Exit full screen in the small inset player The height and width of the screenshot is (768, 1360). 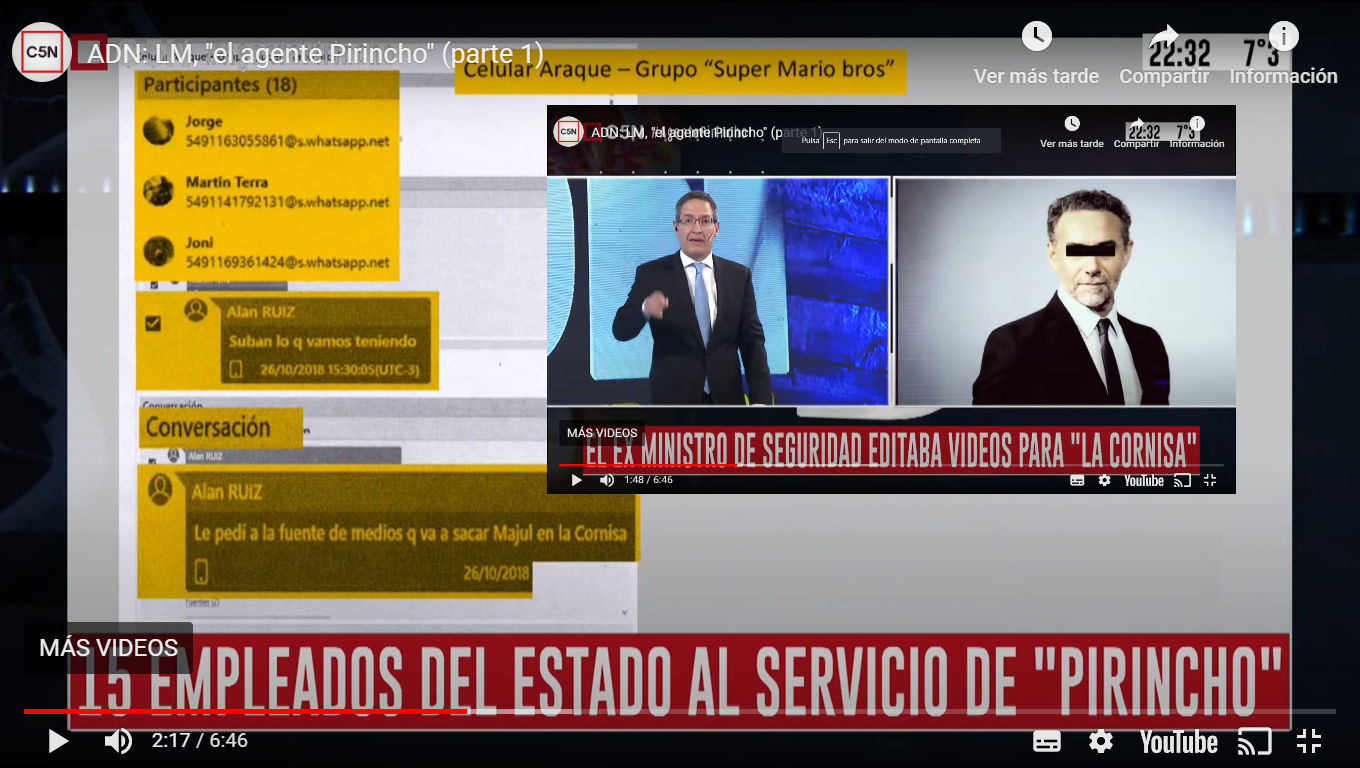1210,480
